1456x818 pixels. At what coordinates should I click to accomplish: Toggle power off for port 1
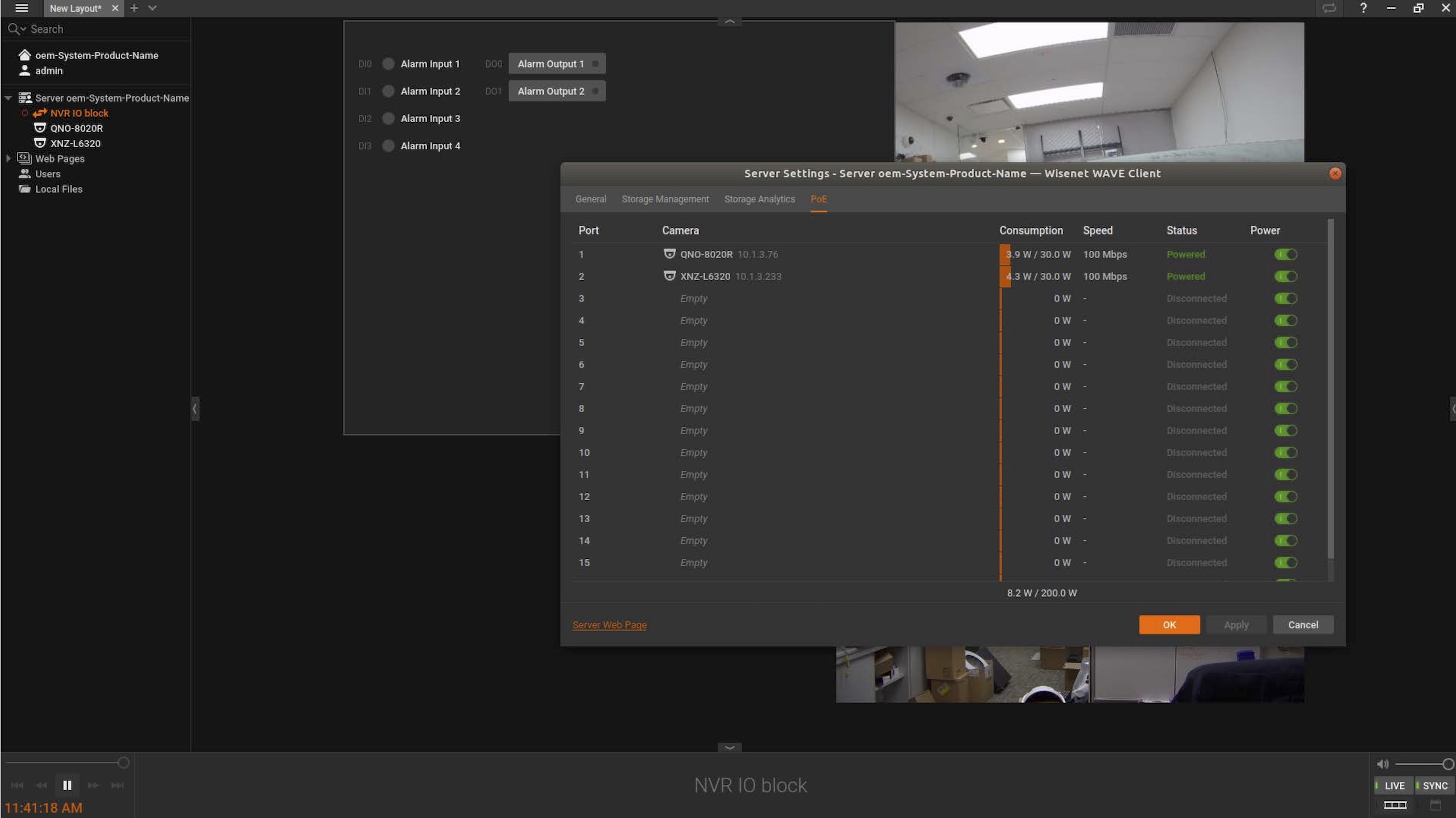tap(1285, 254)
